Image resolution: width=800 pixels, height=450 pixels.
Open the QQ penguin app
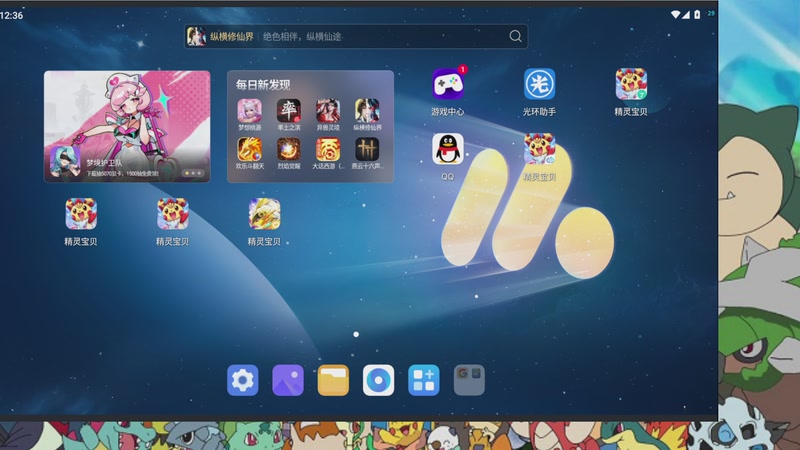[447, 149]
